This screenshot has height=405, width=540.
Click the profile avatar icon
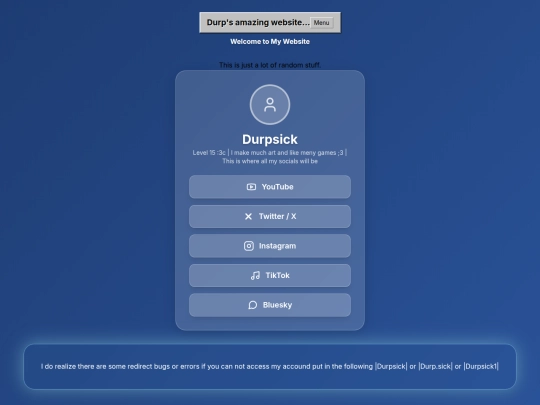tap(270, 105)
